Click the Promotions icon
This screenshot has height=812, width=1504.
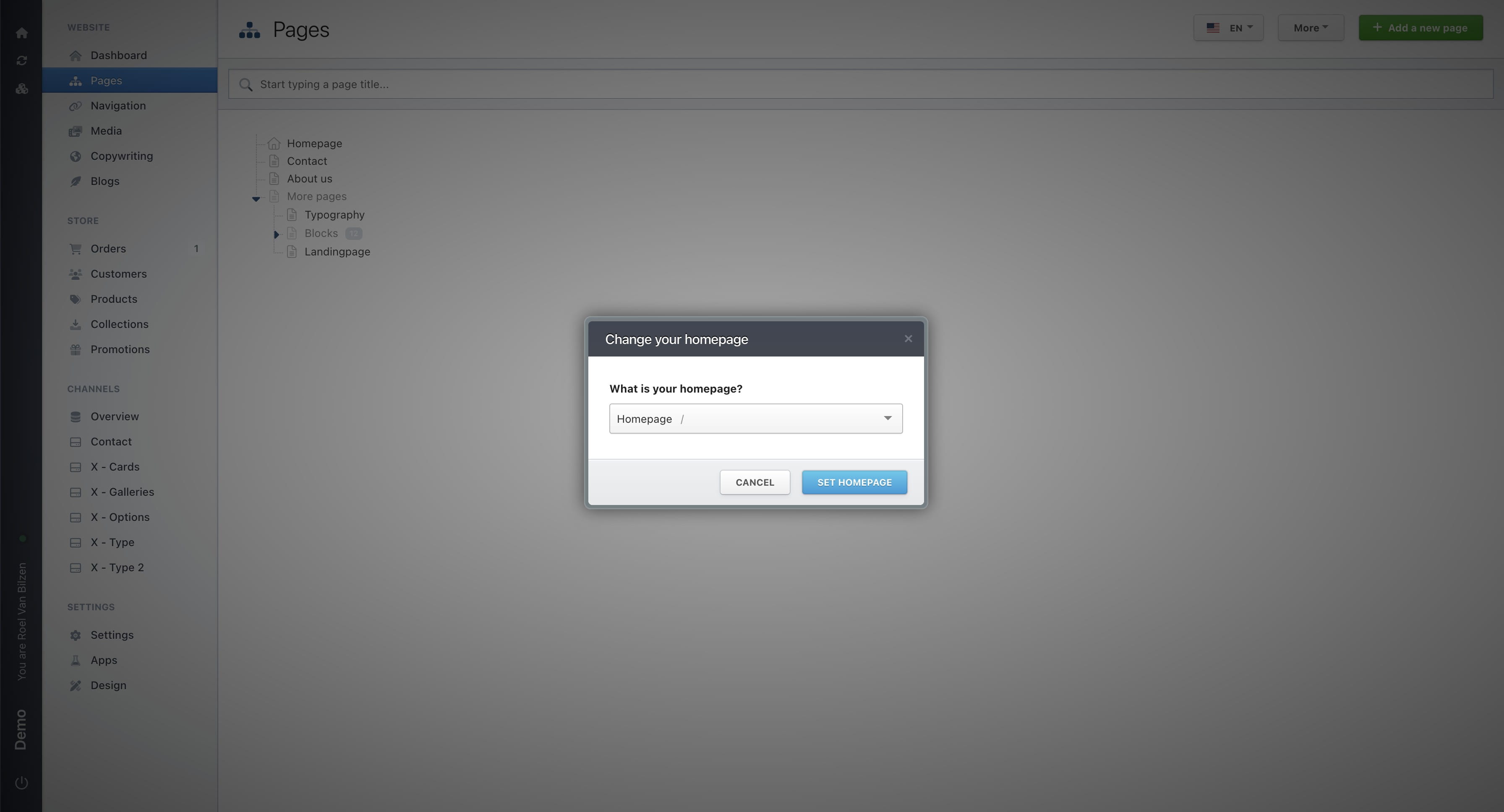coord(76,349)
